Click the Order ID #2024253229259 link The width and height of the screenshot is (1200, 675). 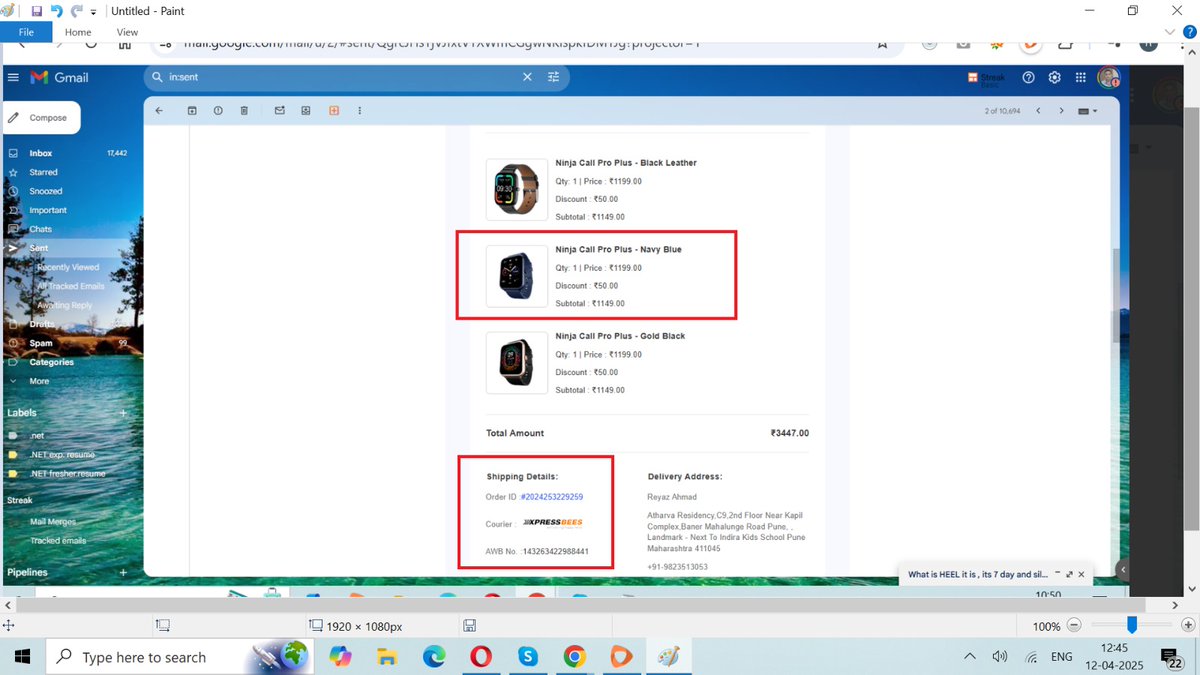tap(552, 497)
